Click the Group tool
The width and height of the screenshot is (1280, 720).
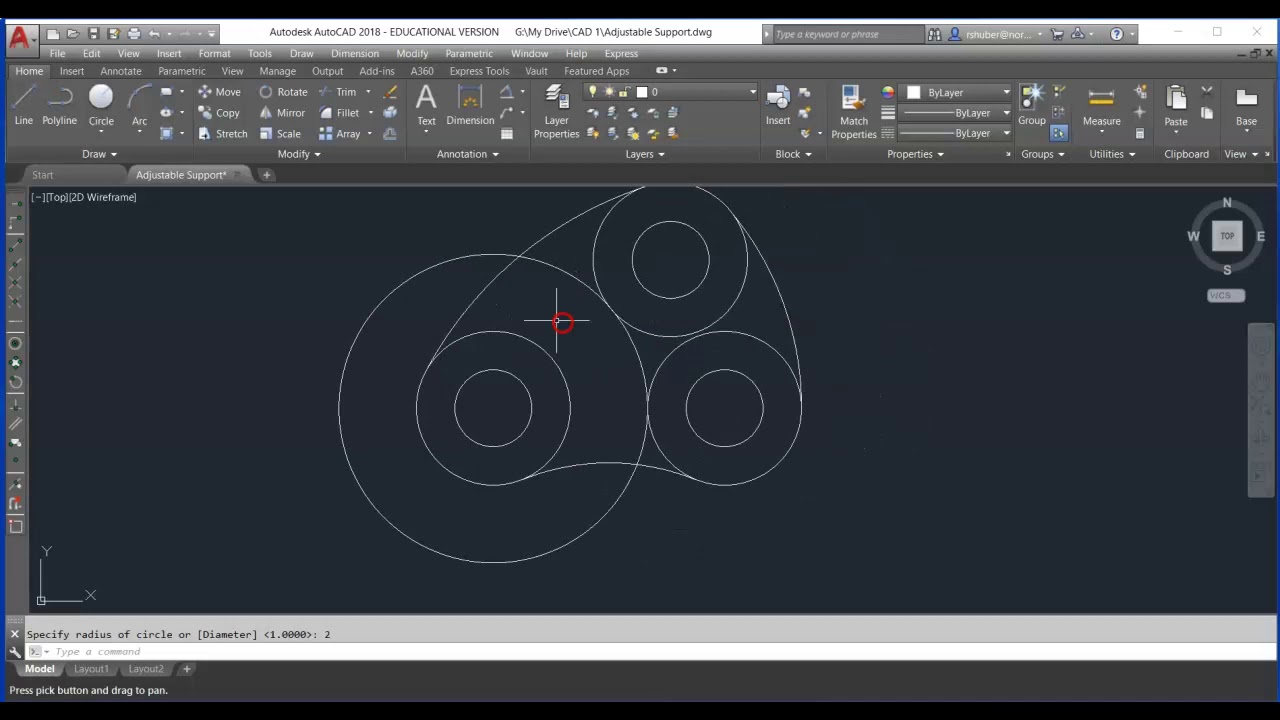pos(1032,105)
